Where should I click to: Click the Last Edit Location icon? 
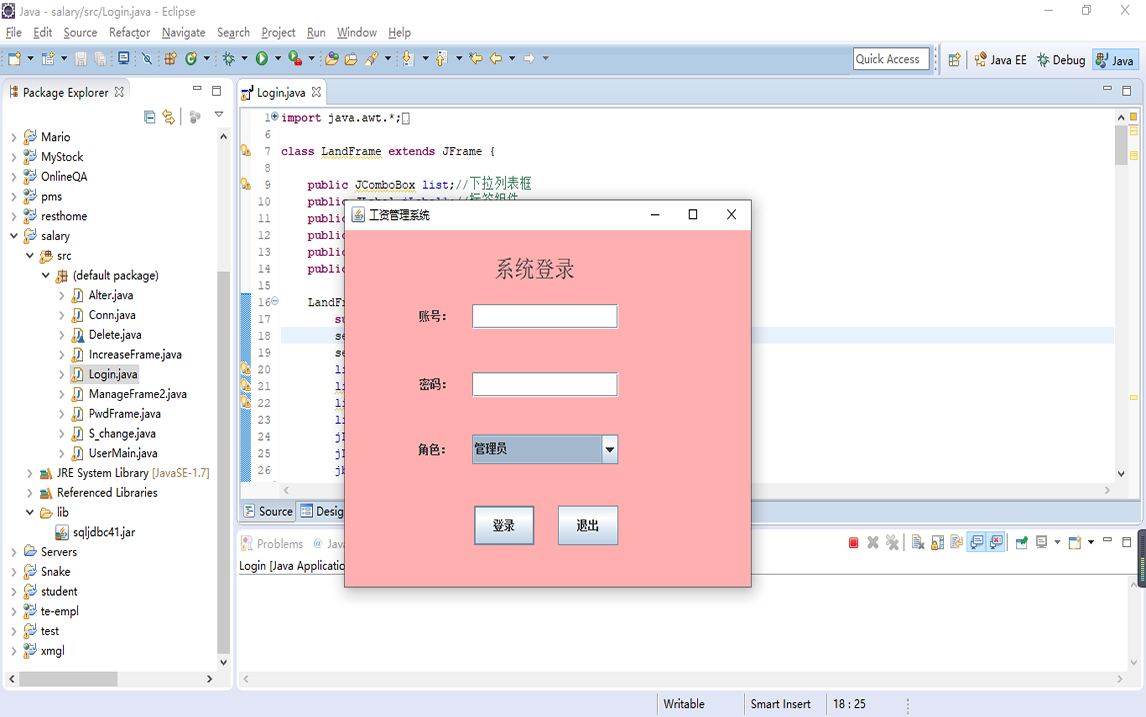click(476, 58)
